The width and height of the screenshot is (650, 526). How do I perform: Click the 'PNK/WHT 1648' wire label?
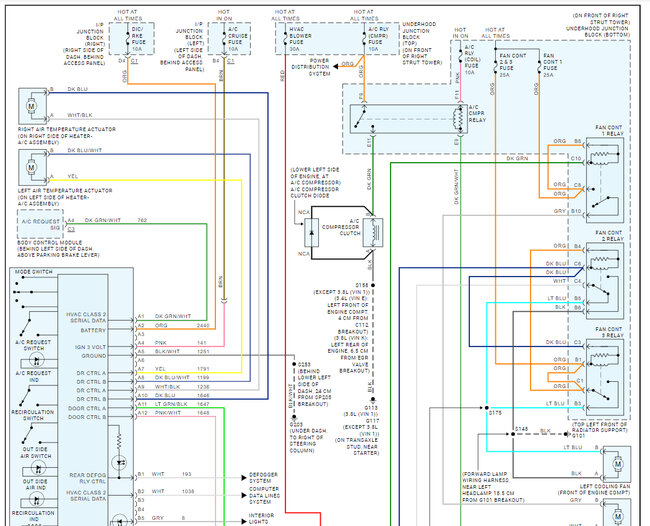pos(182,413)
